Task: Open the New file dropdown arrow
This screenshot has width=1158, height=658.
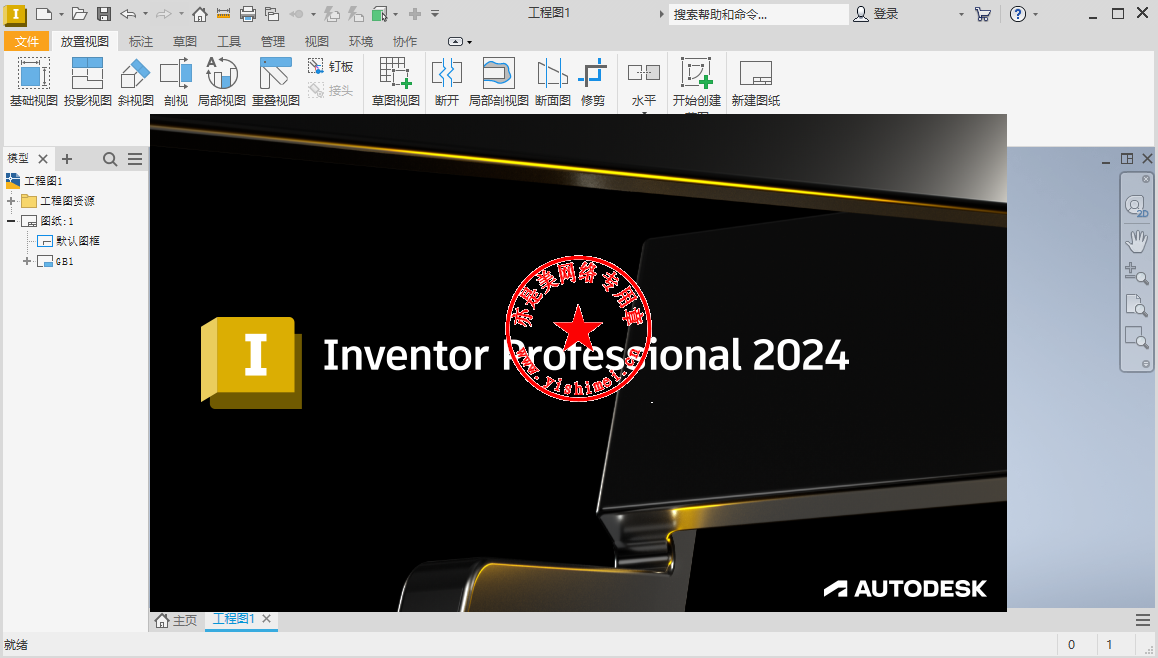Action: point(61,14)
